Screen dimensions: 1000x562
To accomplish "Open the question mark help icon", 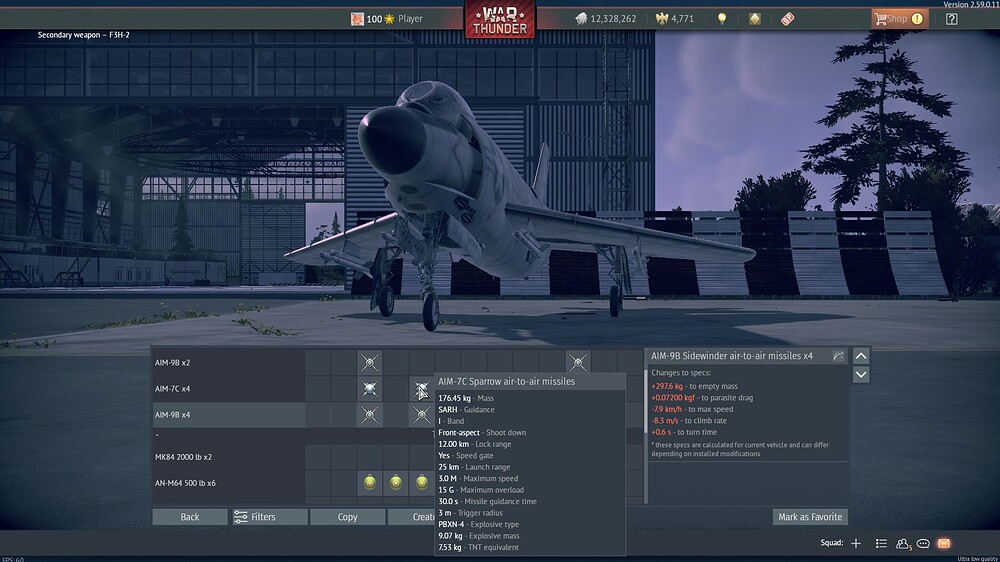I will (x=952, y=18).
